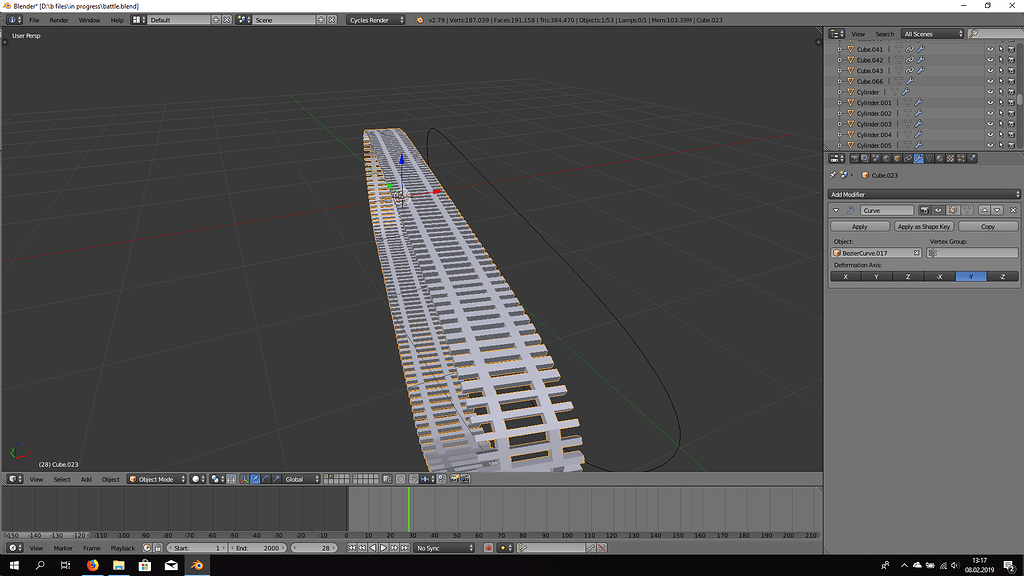The height and width of the screenshot is (576, 1024).
Task: Open the World properties tab icon
Action: tap(886, 159)
